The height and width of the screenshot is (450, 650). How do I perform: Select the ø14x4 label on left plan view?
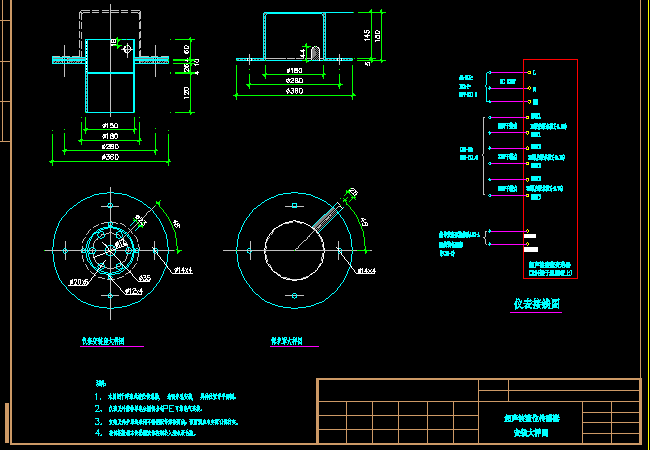pyautogui.click(x=184, y=270)
